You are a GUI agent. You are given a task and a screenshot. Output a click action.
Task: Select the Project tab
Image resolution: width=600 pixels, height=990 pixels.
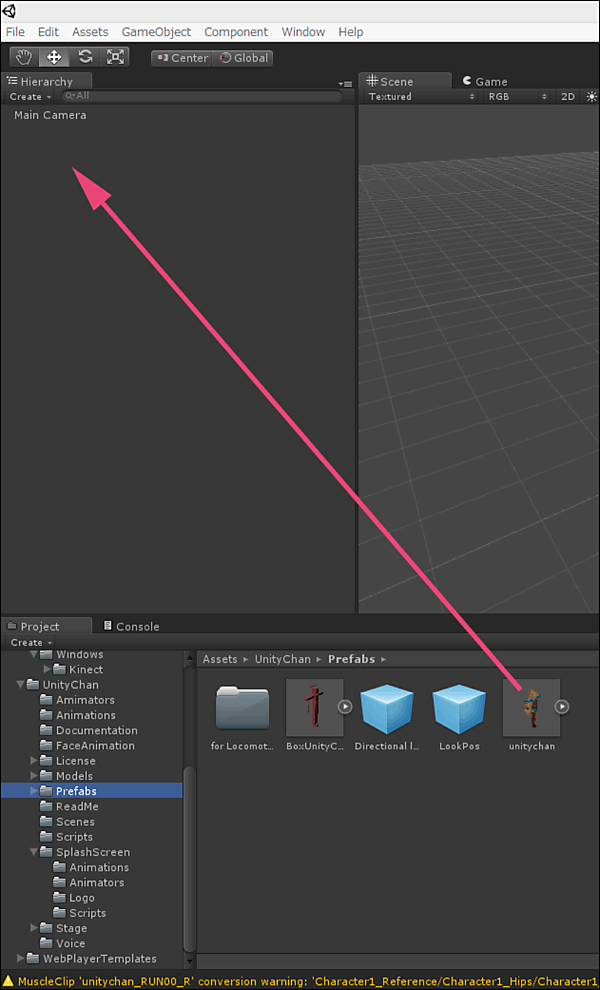tap(46, 626)
